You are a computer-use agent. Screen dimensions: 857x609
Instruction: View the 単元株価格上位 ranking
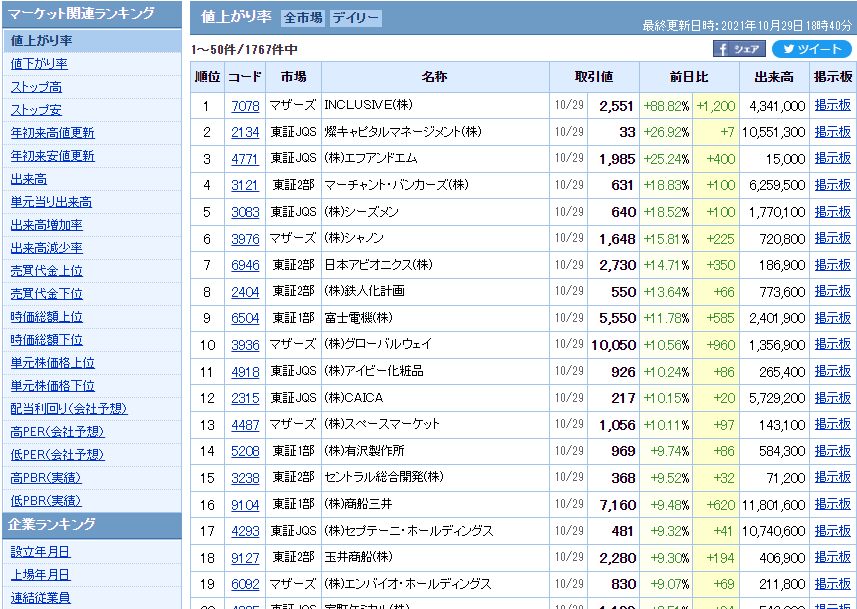(52, 362)
